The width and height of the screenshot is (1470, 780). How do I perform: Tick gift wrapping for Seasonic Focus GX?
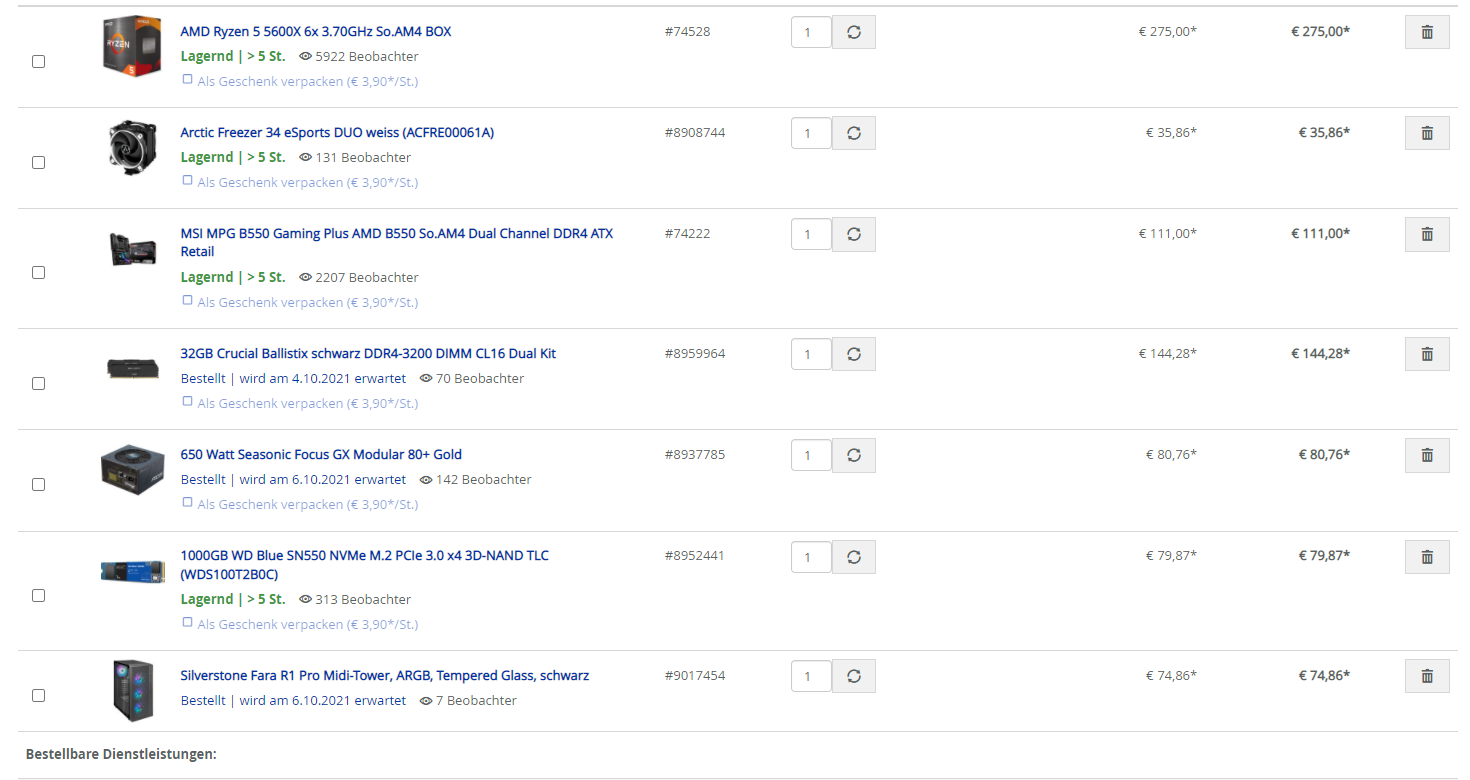[x=187, y=502]
